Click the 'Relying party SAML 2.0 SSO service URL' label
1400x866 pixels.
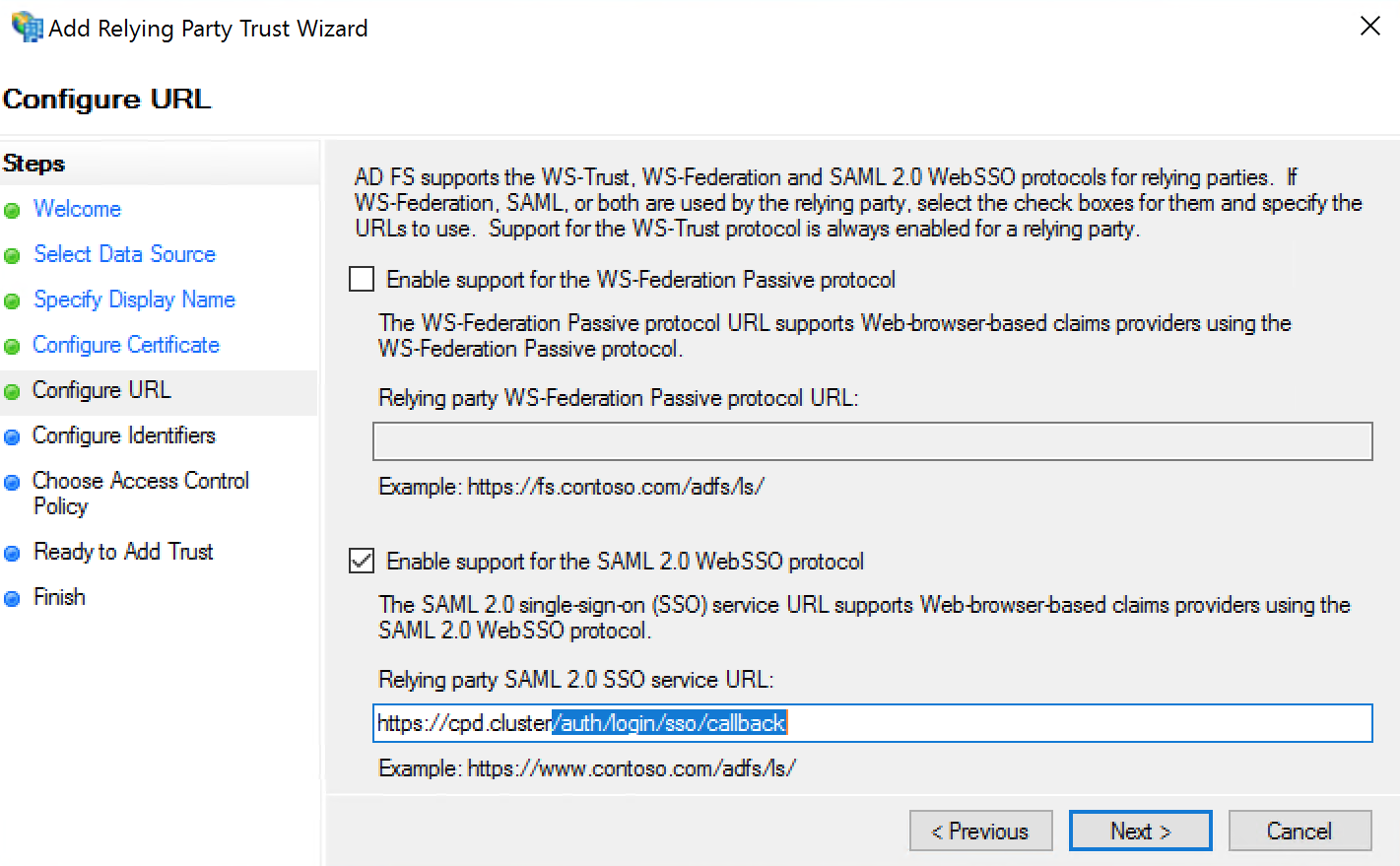pos(576,680)
